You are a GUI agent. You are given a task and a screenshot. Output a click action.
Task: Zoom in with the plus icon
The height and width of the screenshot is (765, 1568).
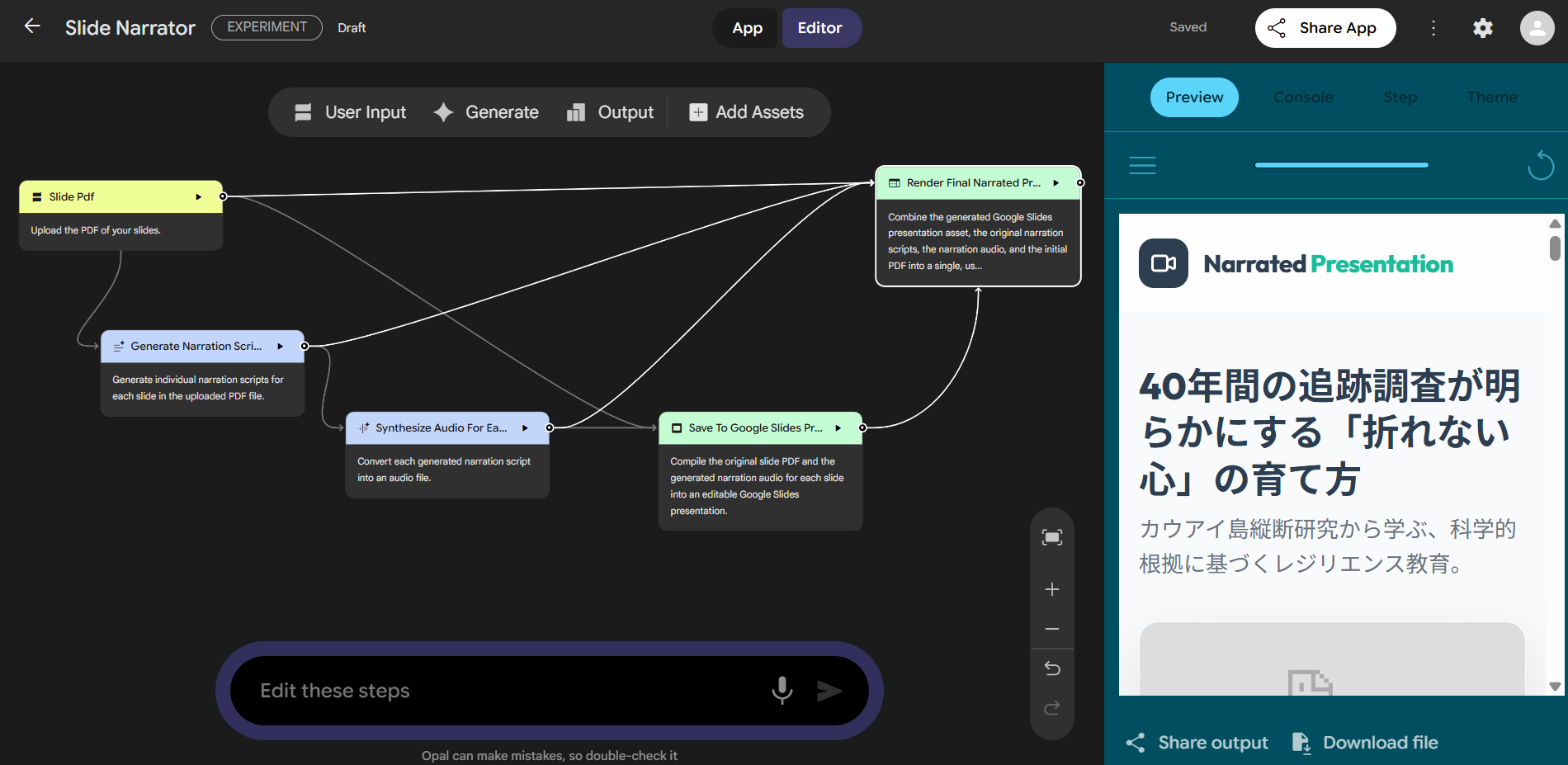coord(1051,589)
